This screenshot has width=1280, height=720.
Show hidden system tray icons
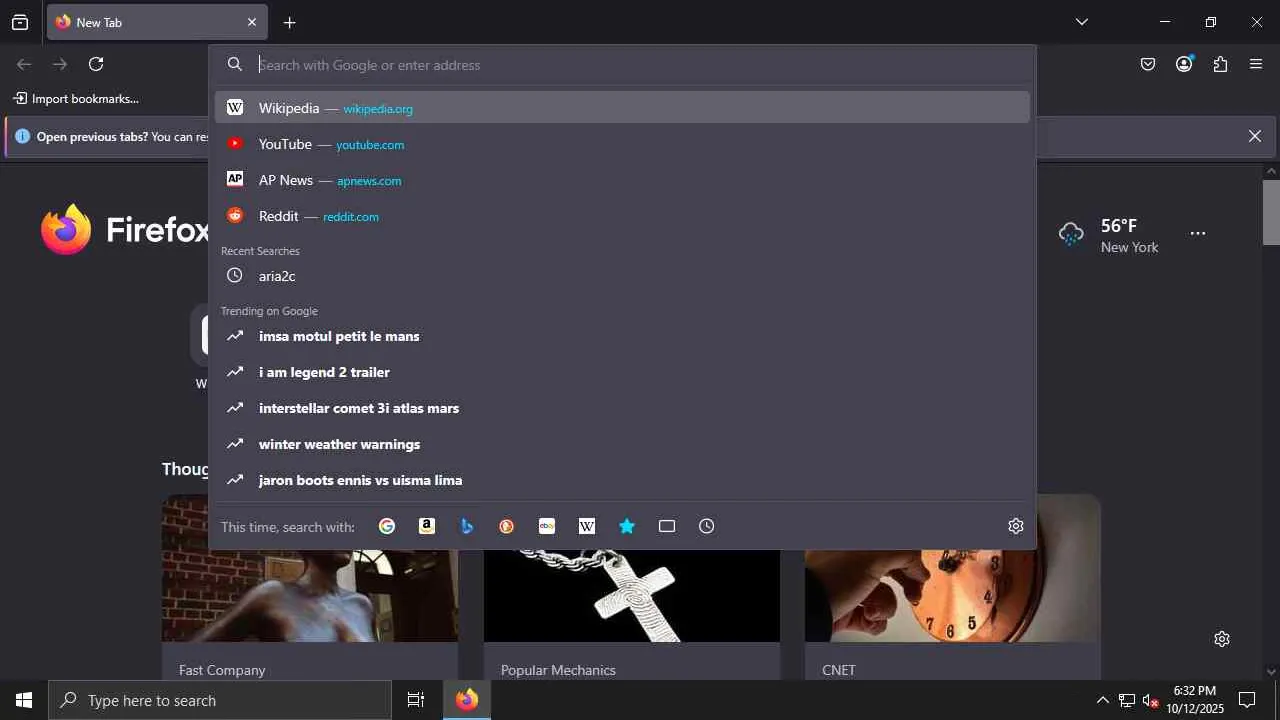coord(1102,700)
